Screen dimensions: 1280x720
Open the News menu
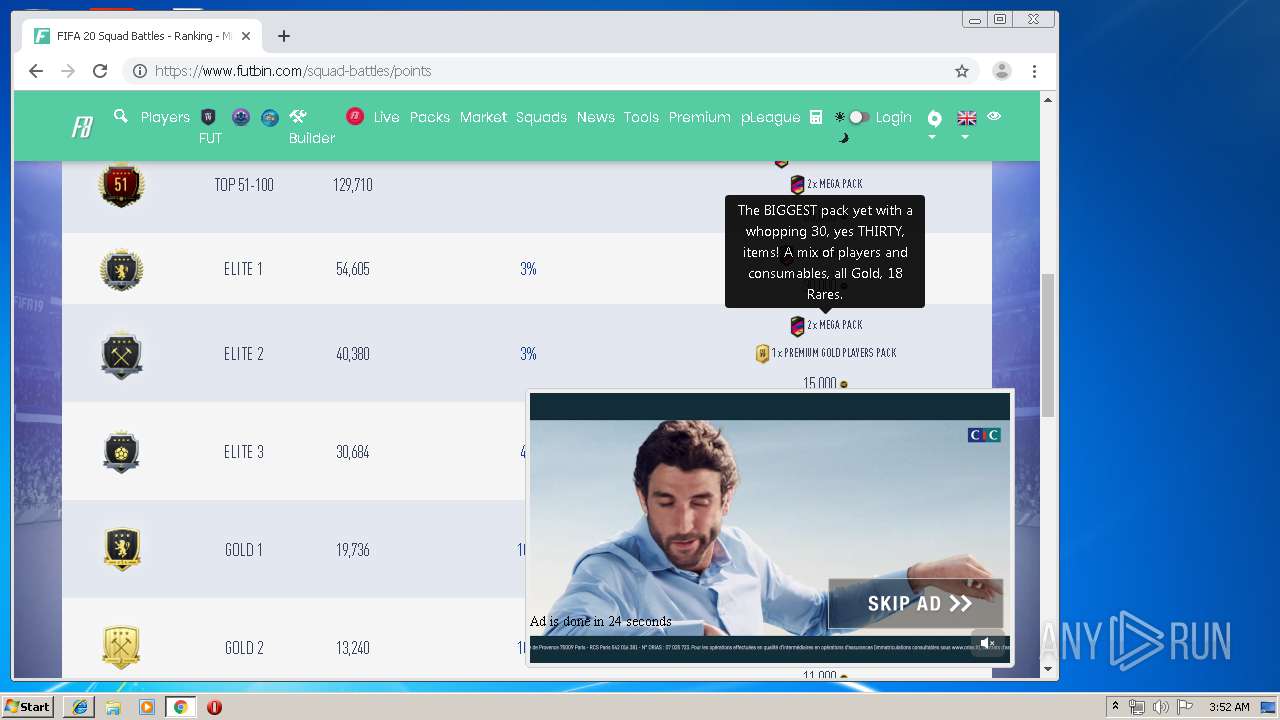coord(595,117)
